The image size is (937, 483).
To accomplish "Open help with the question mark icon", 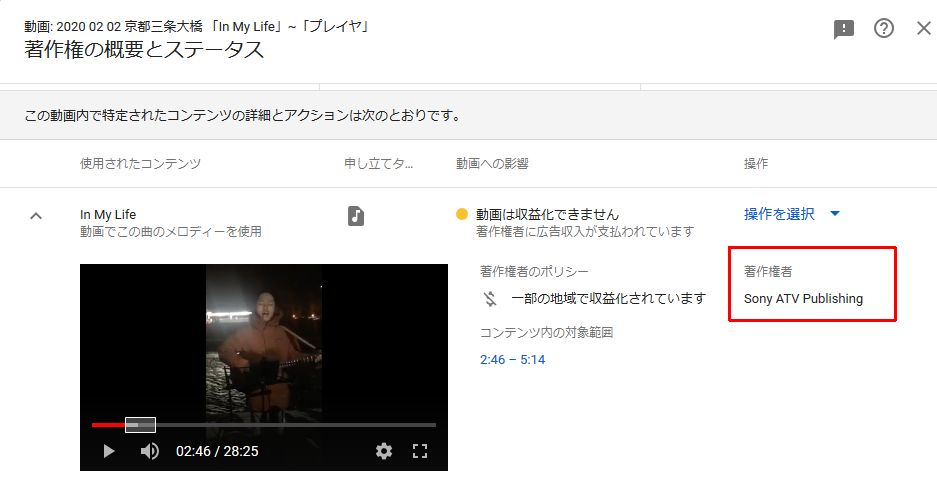I will [884, 28].
